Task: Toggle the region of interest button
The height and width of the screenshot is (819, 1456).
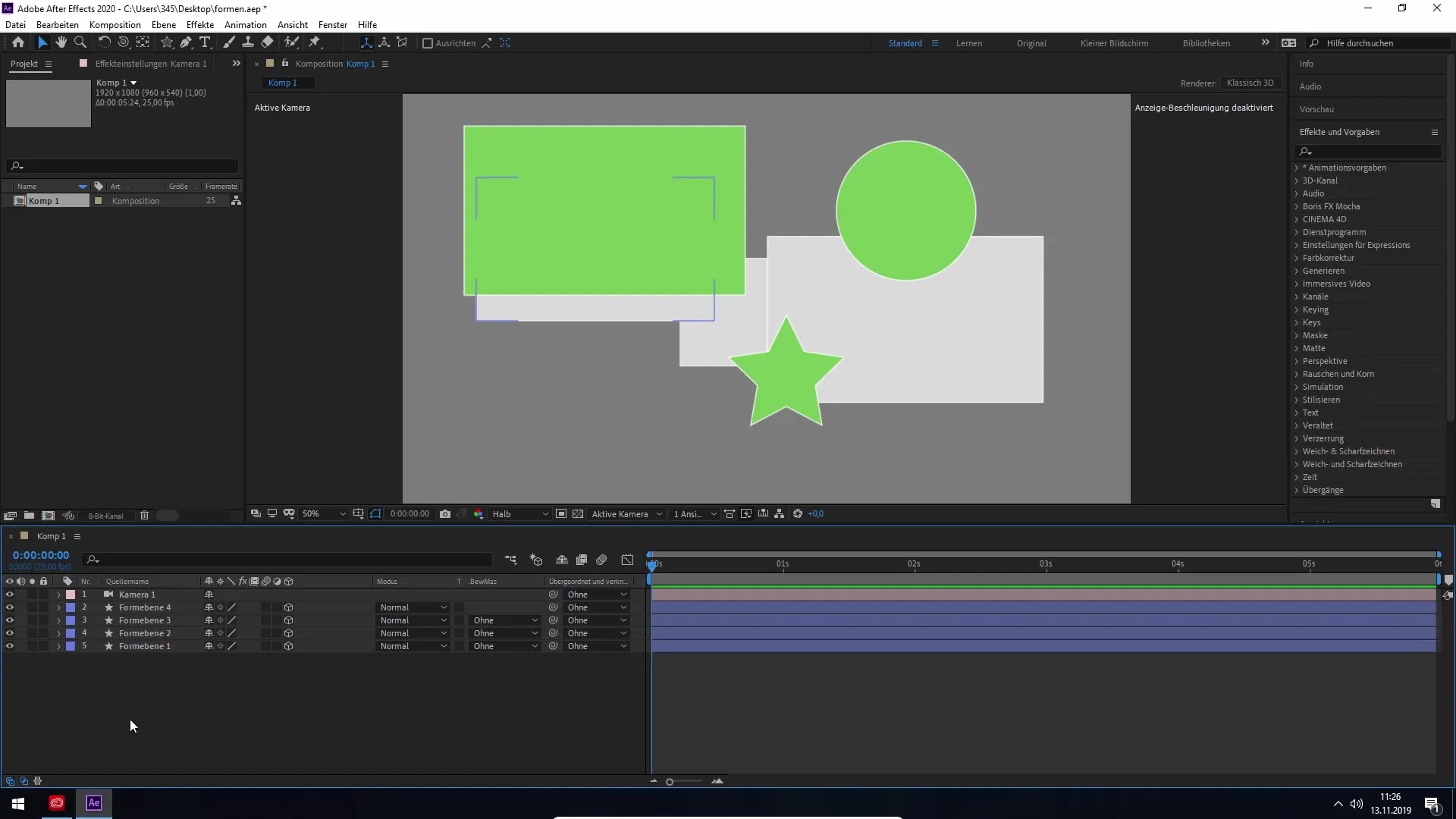Action: (x=561, y=514)
